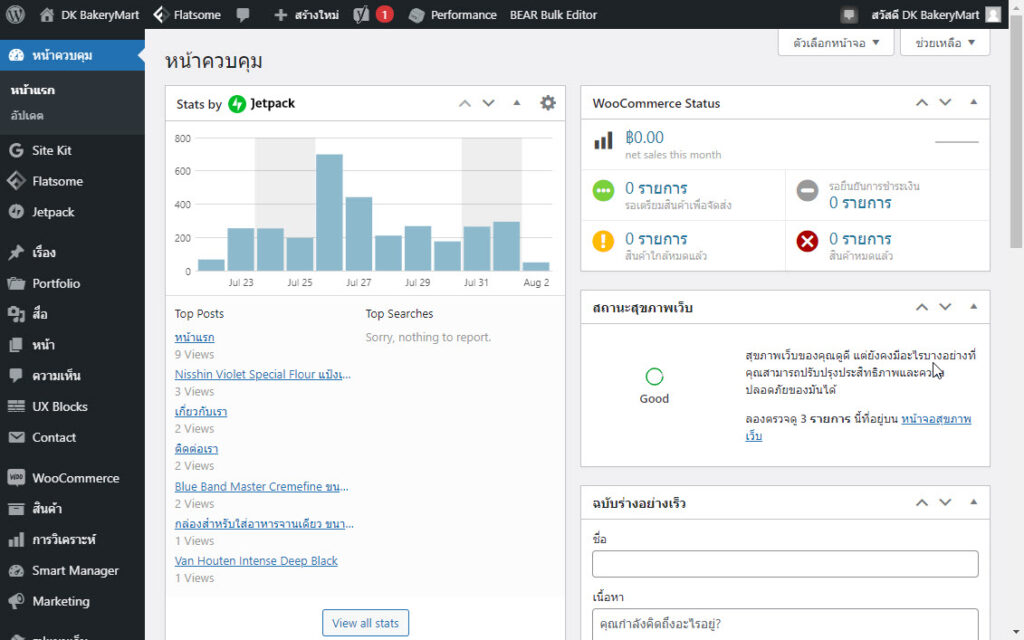Collapse the สถานะสุขภาพเว็บ panel

(973, 307)
